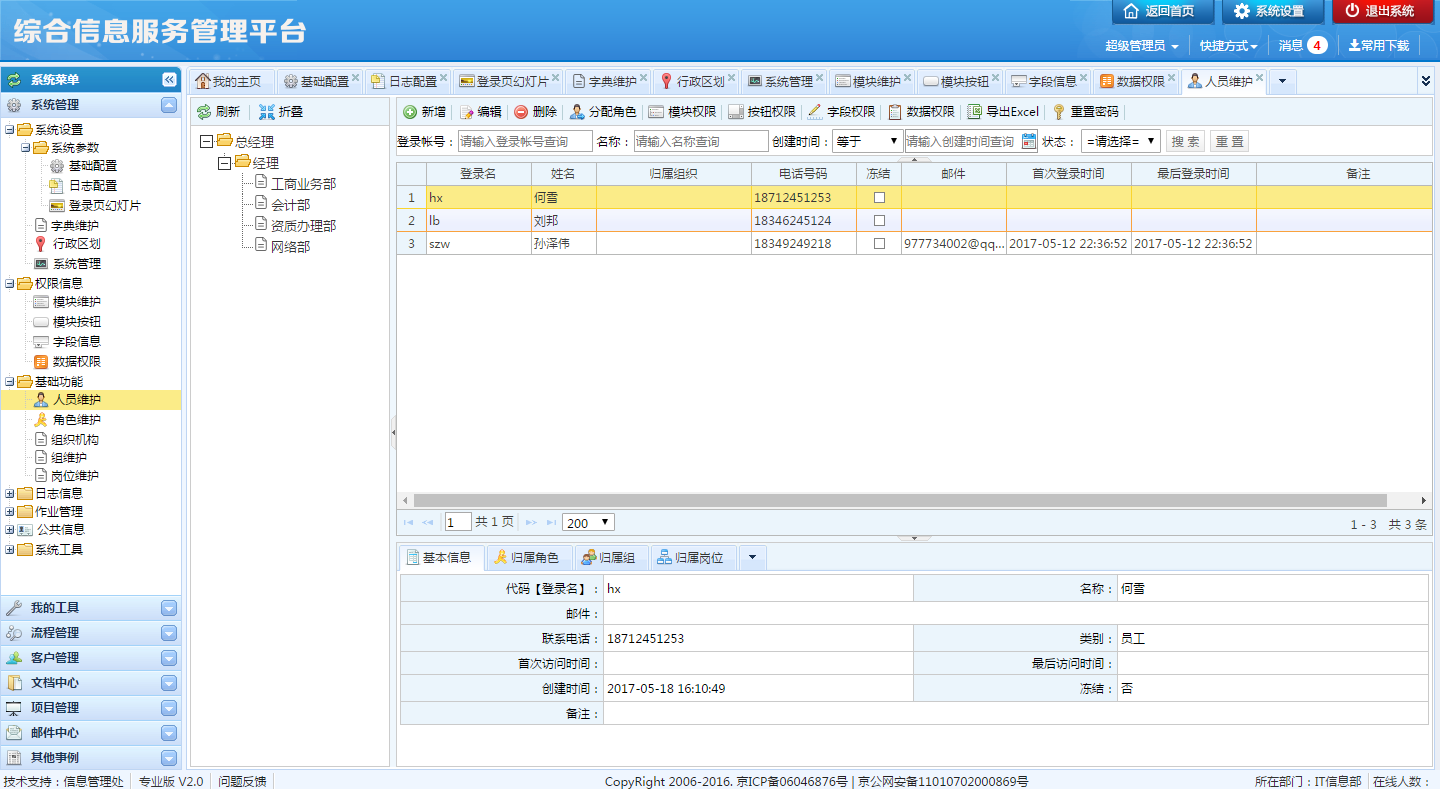Click the left panel splitter handle

(393, 432)
